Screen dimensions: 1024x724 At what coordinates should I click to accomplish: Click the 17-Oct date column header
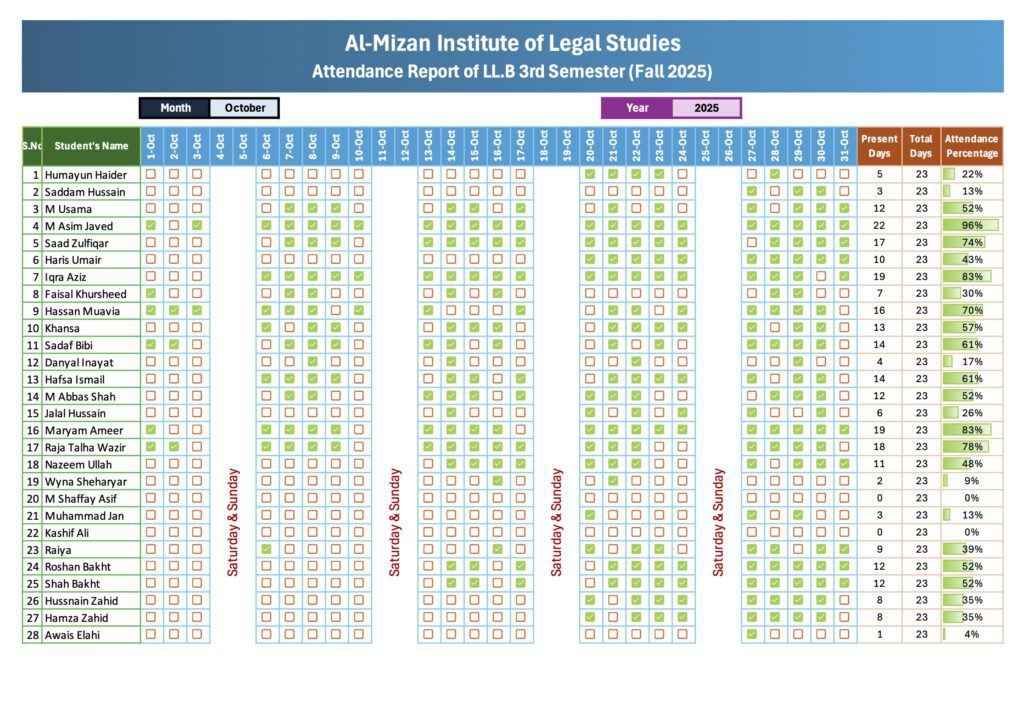point(521,146)
